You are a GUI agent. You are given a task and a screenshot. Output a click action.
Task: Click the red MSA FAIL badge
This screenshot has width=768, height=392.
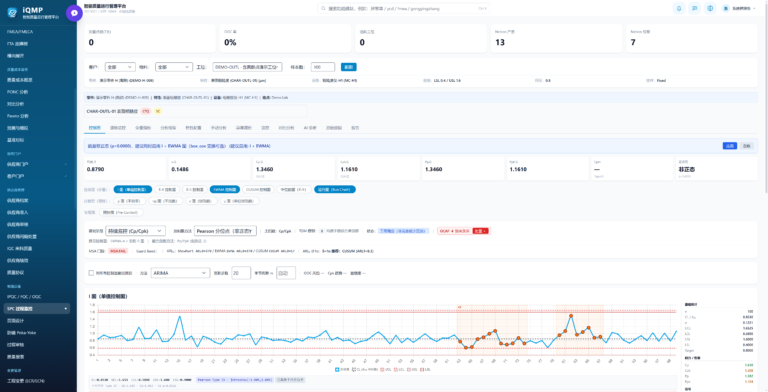click(118, 251)
